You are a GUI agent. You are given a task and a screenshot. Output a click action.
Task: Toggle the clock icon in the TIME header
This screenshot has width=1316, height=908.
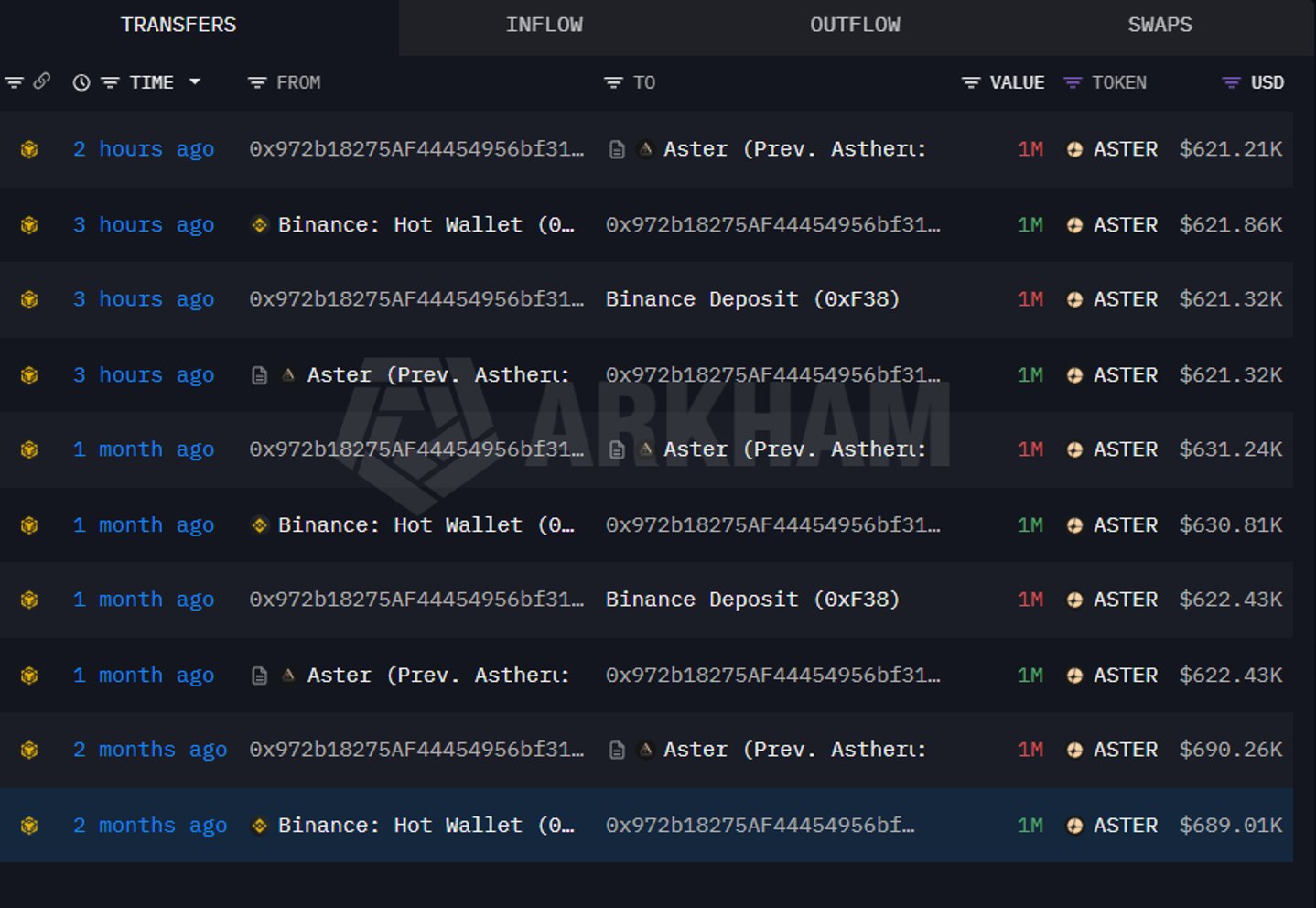click(81, 82)
